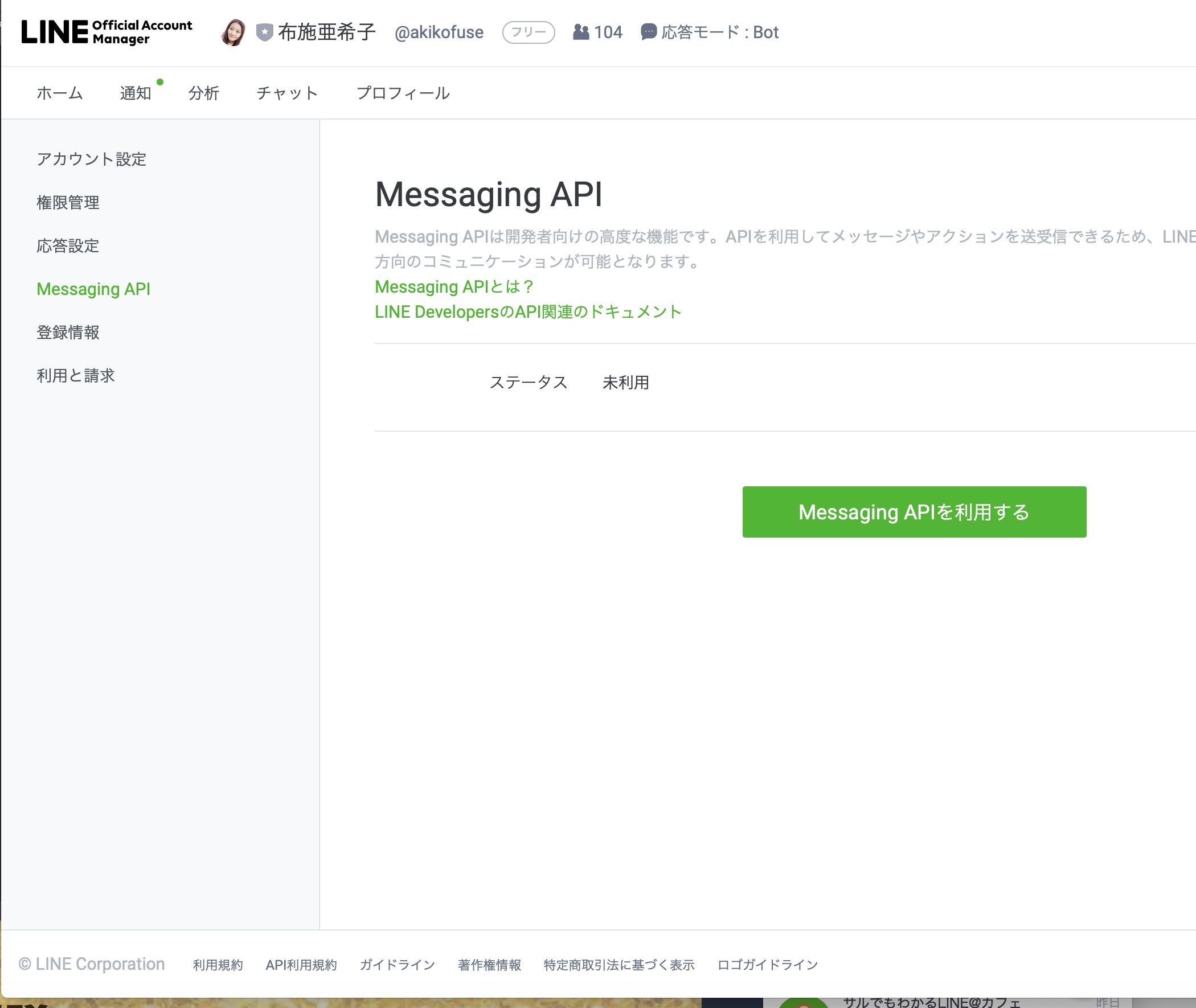The width and height of the screenshot is (1196, 1008).
Task: Open the 著作権情報 footer link
Action: click(490, 965)
